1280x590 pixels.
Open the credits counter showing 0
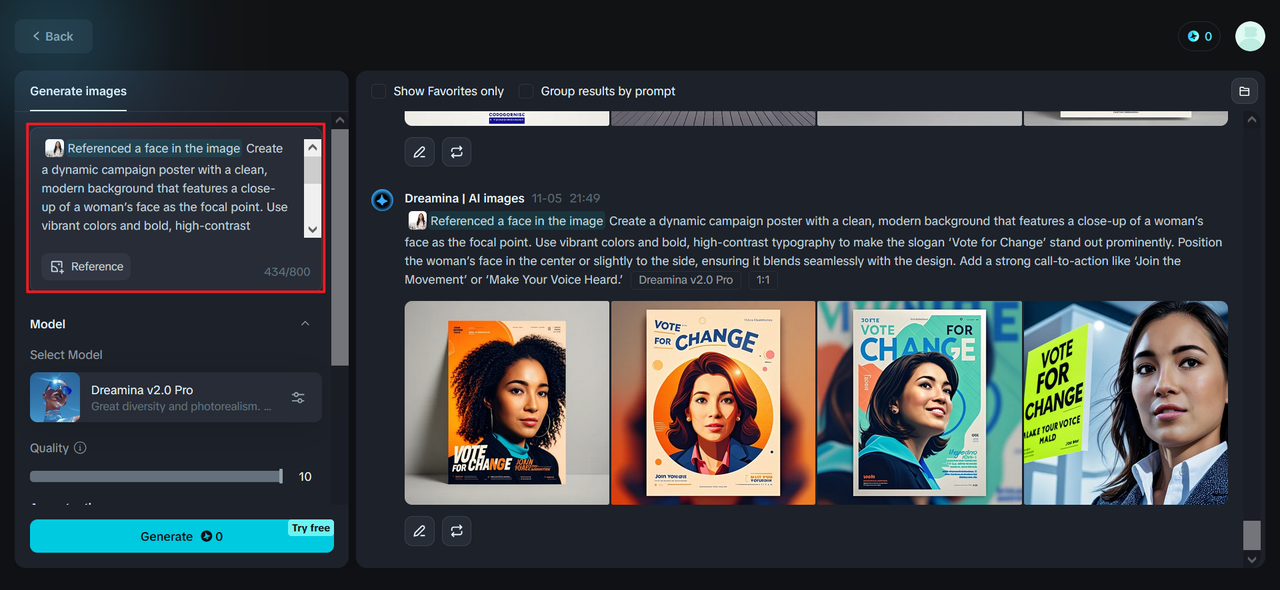[1200, 36]
